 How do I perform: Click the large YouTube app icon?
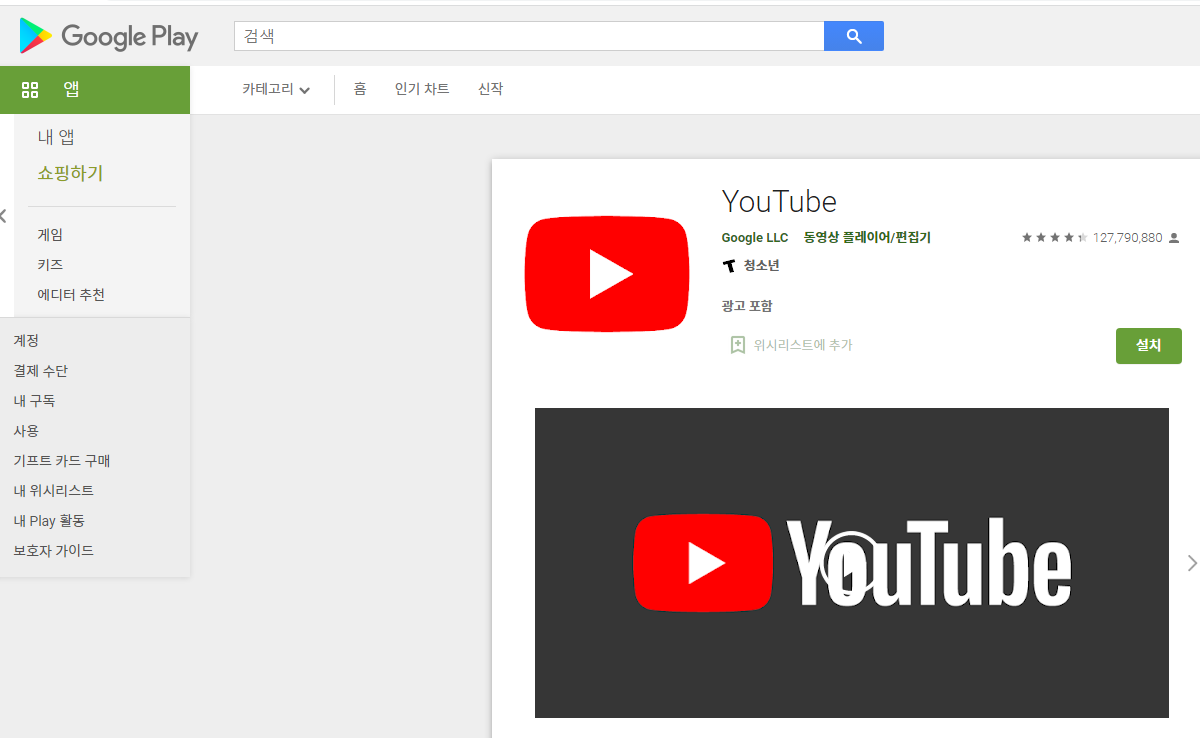click(x=607, y=274)
